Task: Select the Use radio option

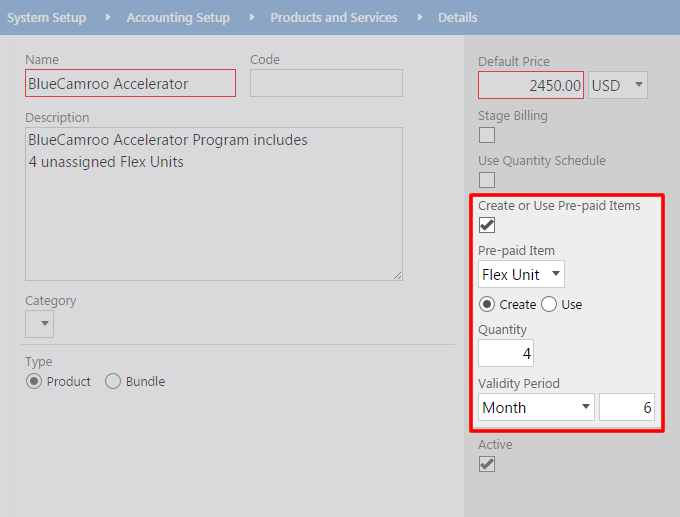Action: (549, 304)
